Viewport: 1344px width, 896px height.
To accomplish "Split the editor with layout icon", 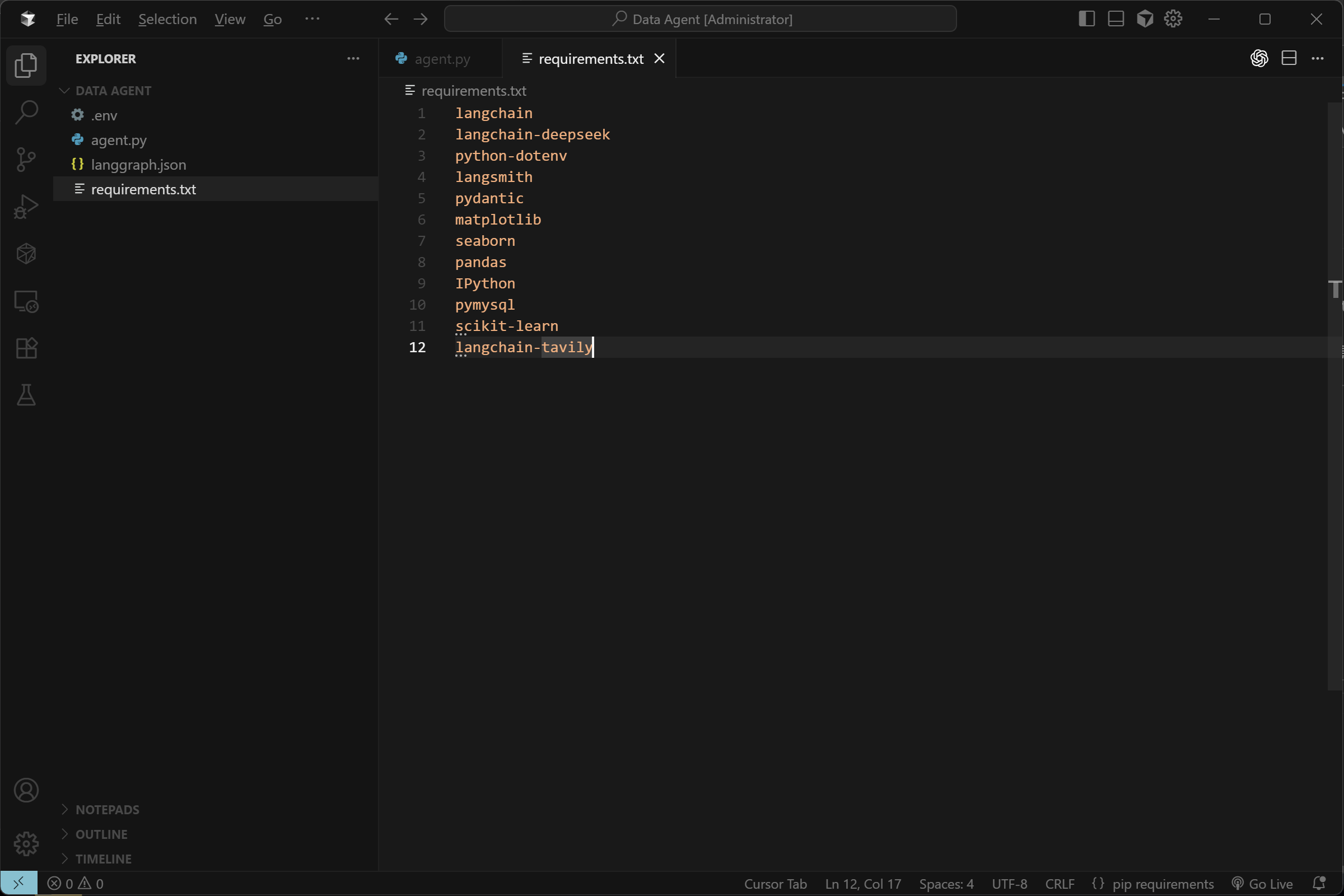I will (x=1289, y=58).
